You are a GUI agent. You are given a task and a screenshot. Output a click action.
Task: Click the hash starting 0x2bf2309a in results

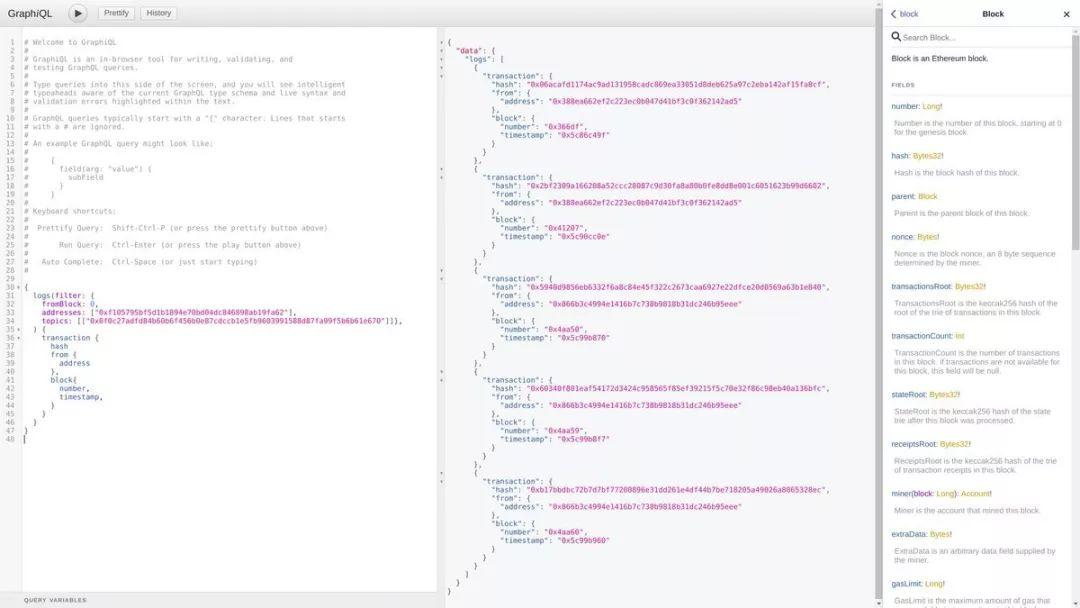(x=676, y=186)
